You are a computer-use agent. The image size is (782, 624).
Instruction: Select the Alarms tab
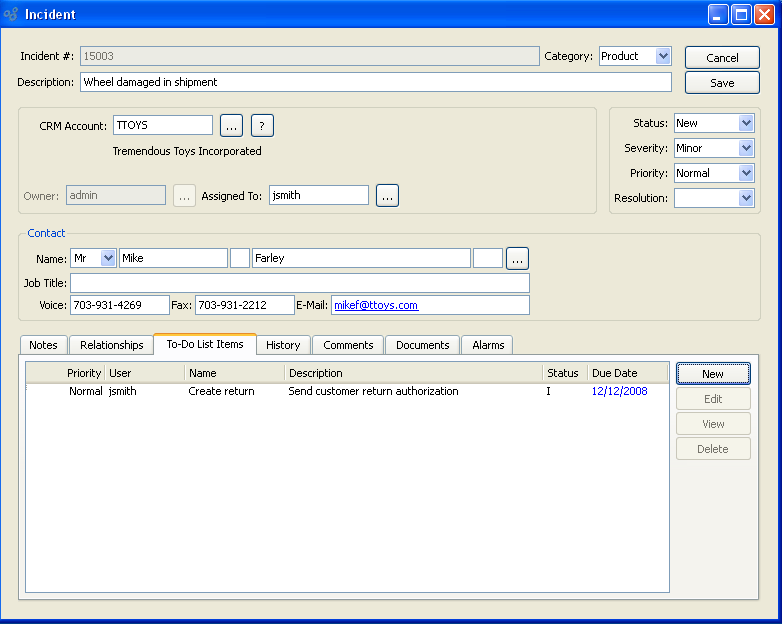[488, 345]
